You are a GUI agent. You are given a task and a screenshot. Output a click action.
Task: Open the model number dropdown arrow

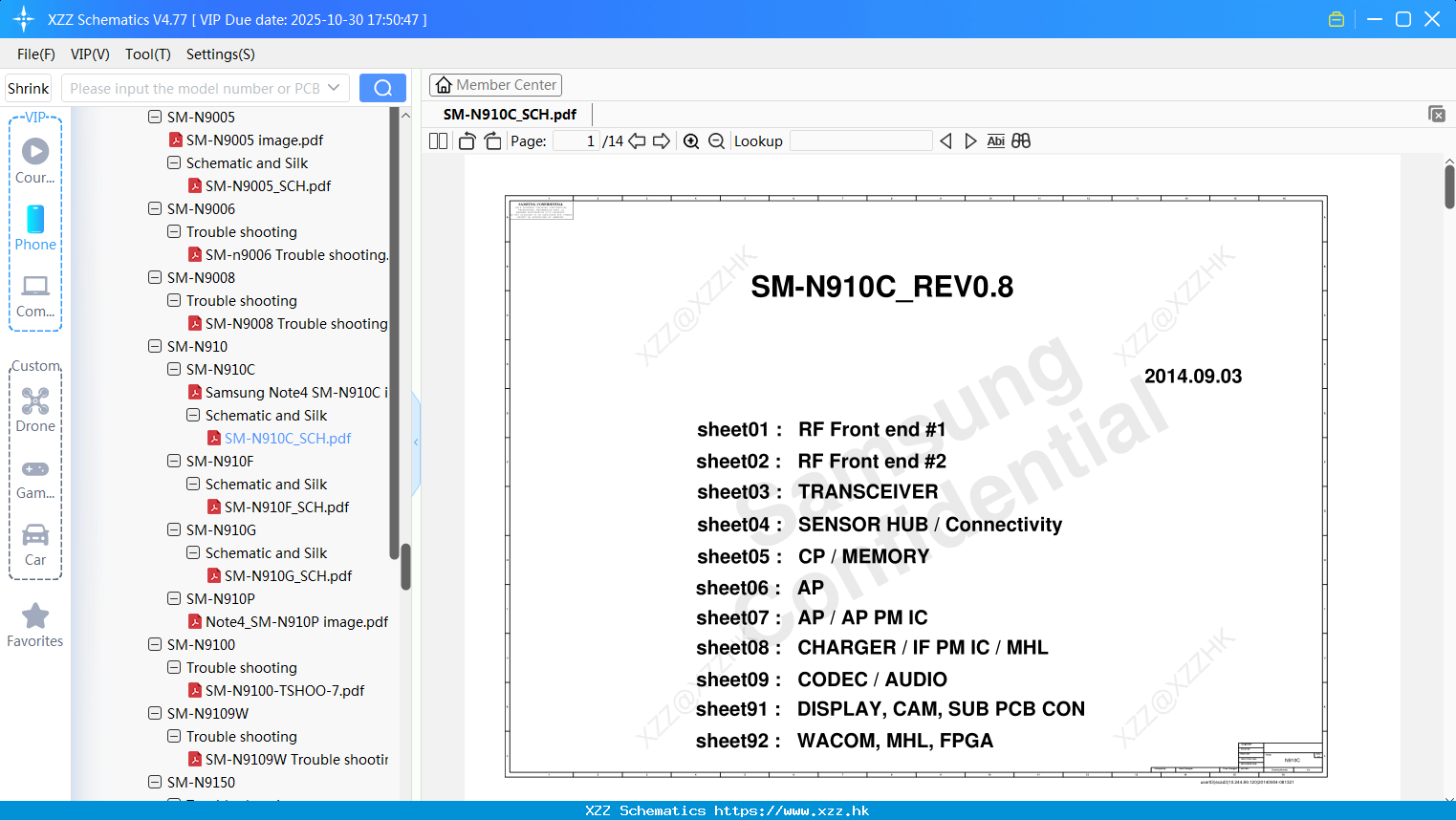point(337,87)
